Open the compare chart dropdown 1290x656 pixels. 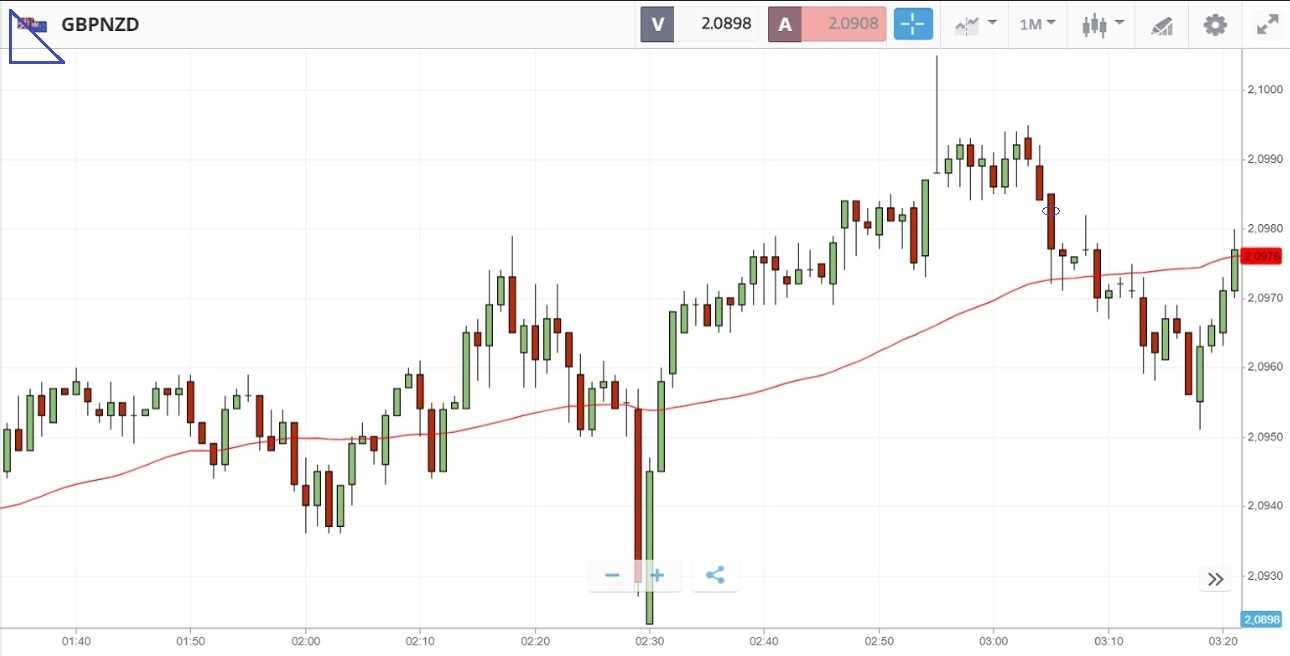[x=976, y=24]
